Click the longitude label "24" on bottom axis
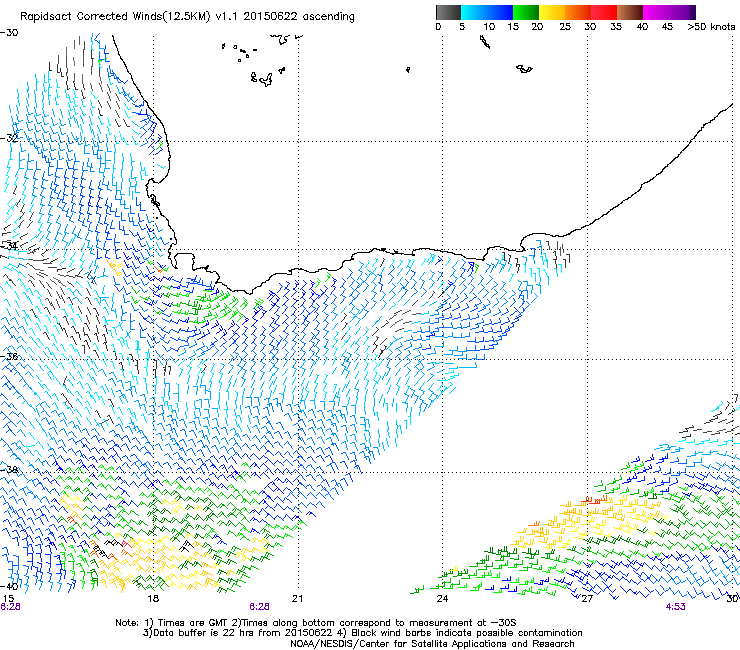 [x=442, y=599]
